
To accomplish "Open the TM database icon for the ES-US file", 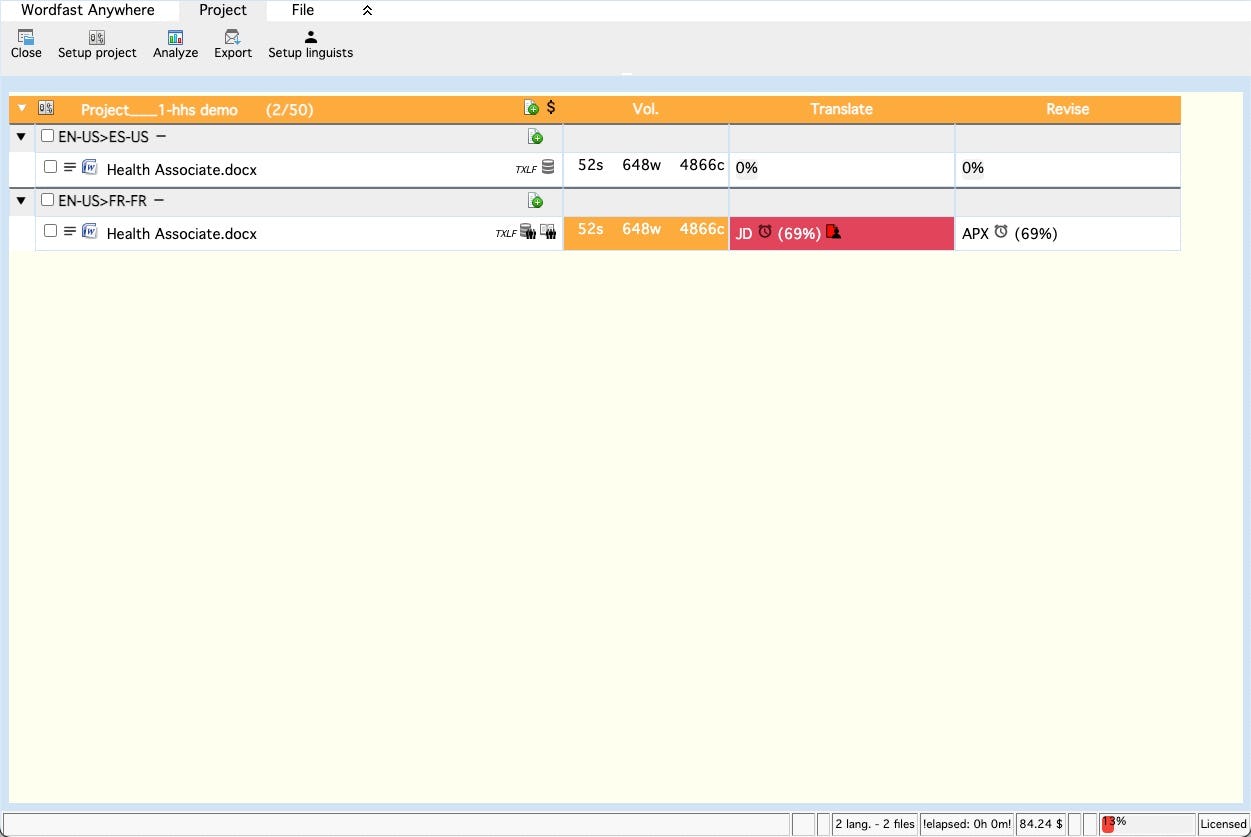I will point(547,167).
